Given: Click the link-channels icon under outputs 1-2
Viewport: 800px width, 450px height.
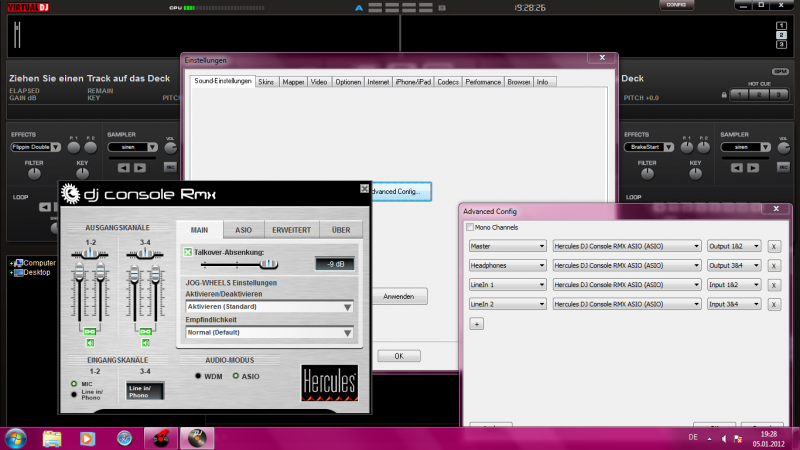Looking at the screenshot, I should pos(90,332).
